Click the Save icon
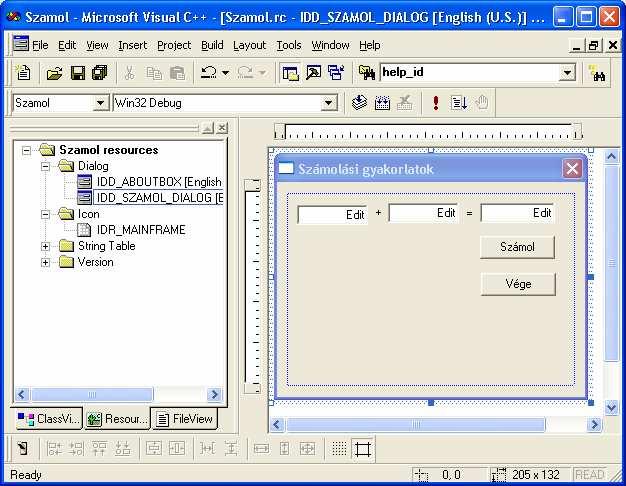The image size is (626, 486). pos(77,73)
